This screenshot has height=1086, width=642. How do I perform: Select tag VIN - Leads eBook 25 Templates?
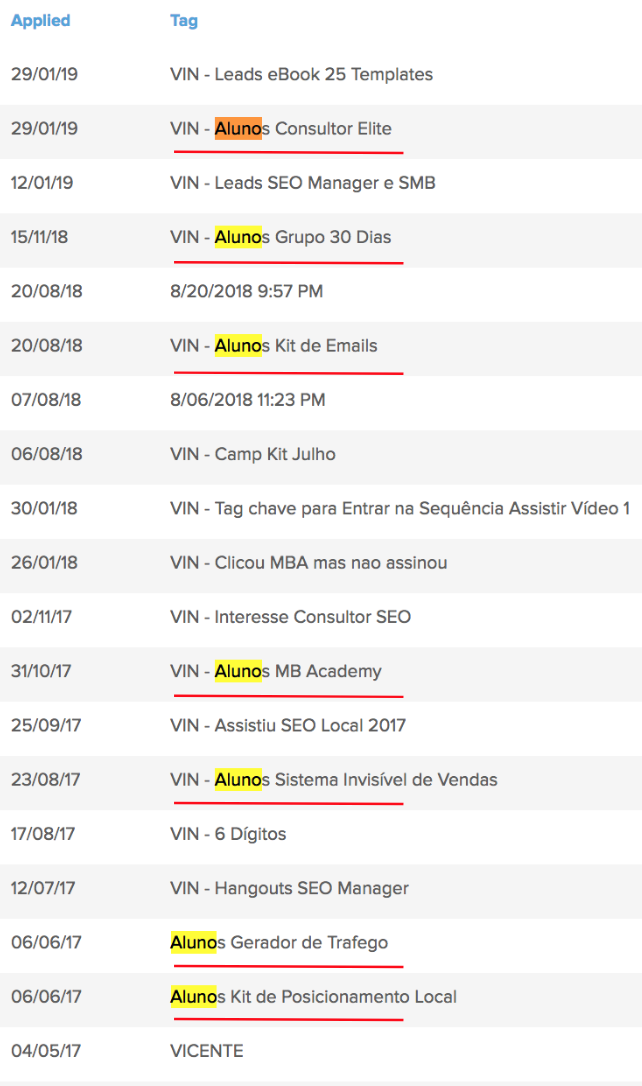point(301,75)
